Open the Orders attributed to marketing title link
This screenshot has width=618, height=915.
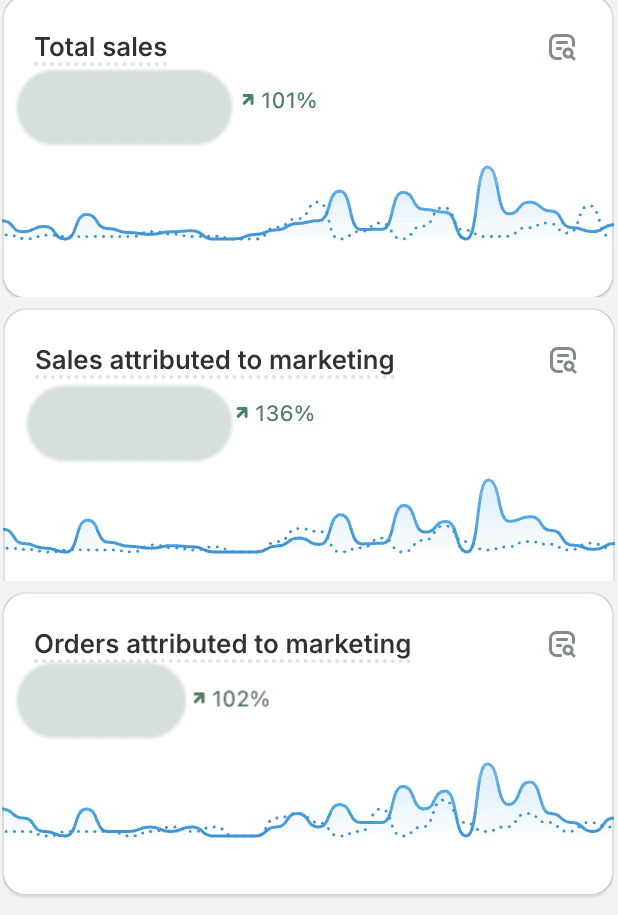click(x=222, y=644)
